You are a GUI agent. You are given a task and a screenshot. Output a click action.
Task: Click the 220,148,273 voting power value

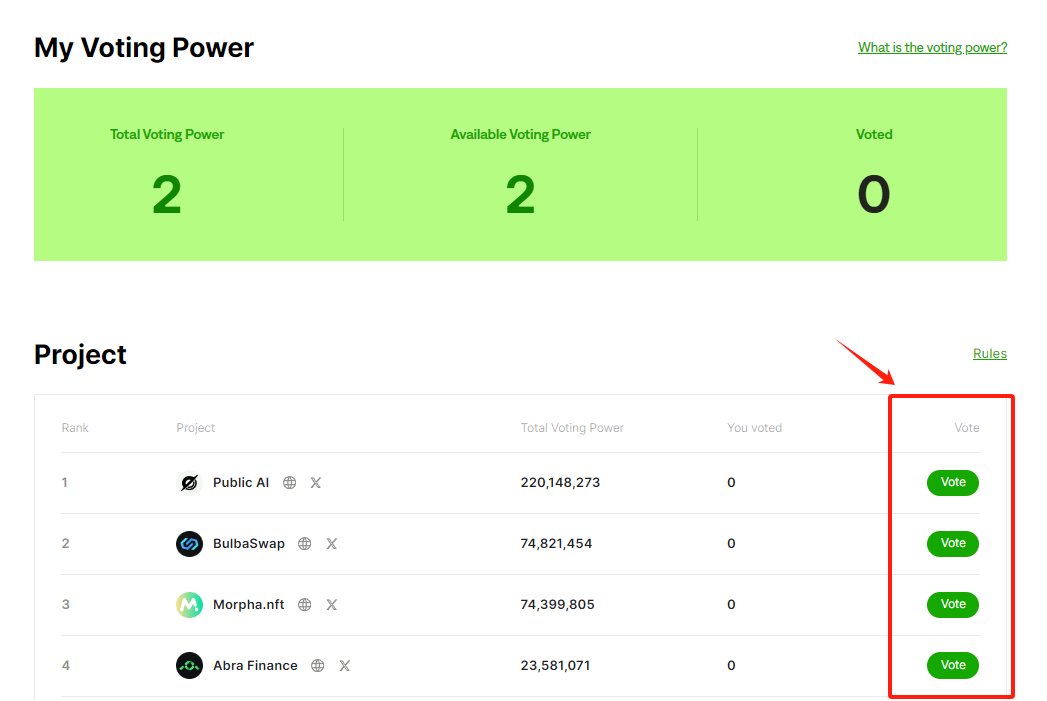560,483
